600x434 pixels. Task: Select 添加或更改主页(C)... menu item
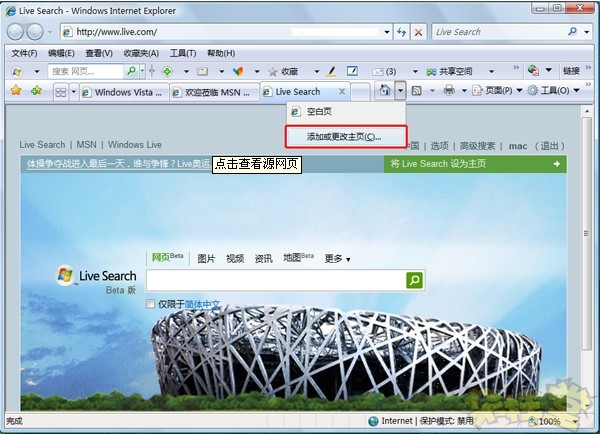(346, 137)
